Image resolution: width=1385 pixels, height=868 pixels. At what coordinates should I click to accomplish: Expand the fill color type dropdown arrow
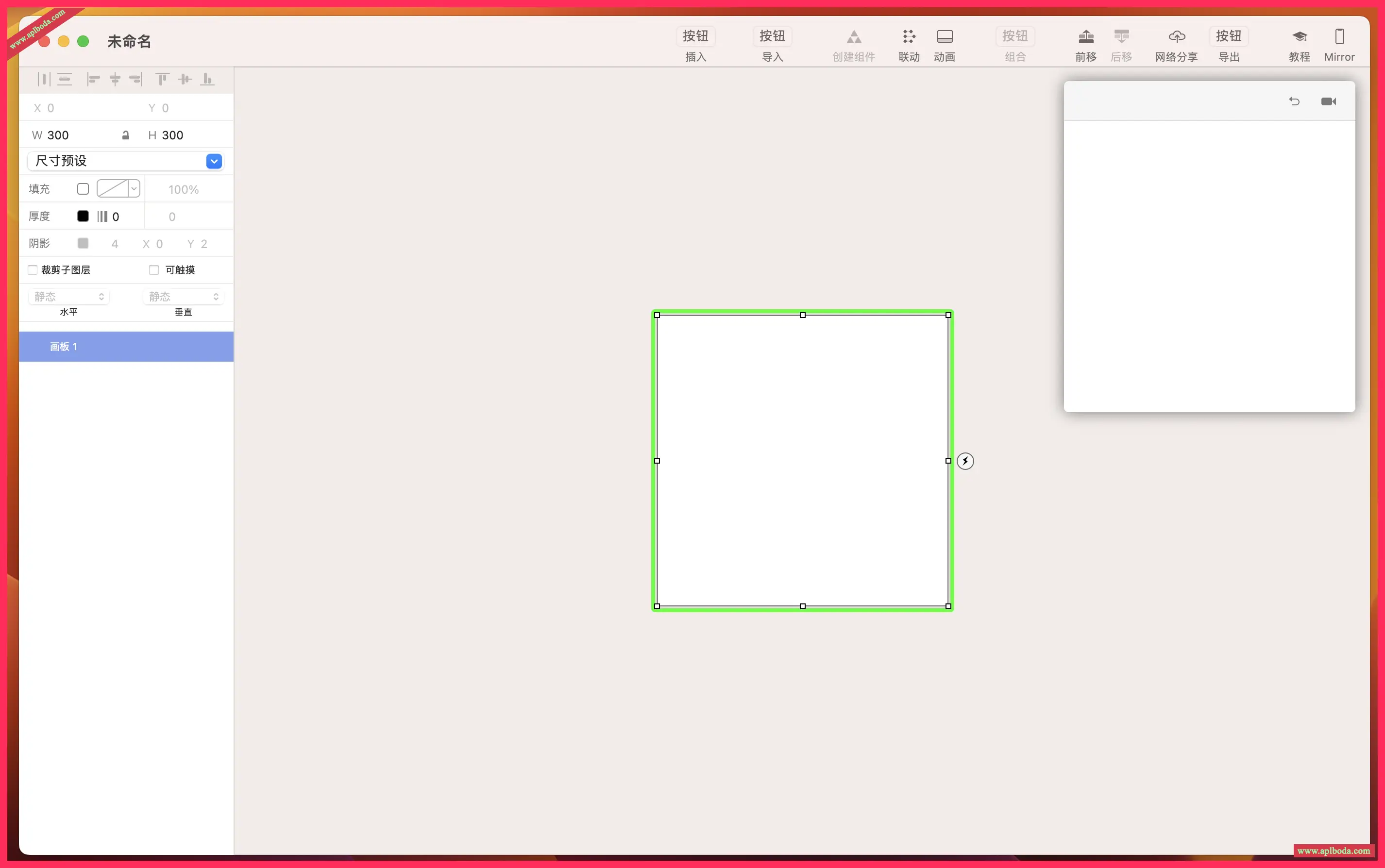coord(134,189)
